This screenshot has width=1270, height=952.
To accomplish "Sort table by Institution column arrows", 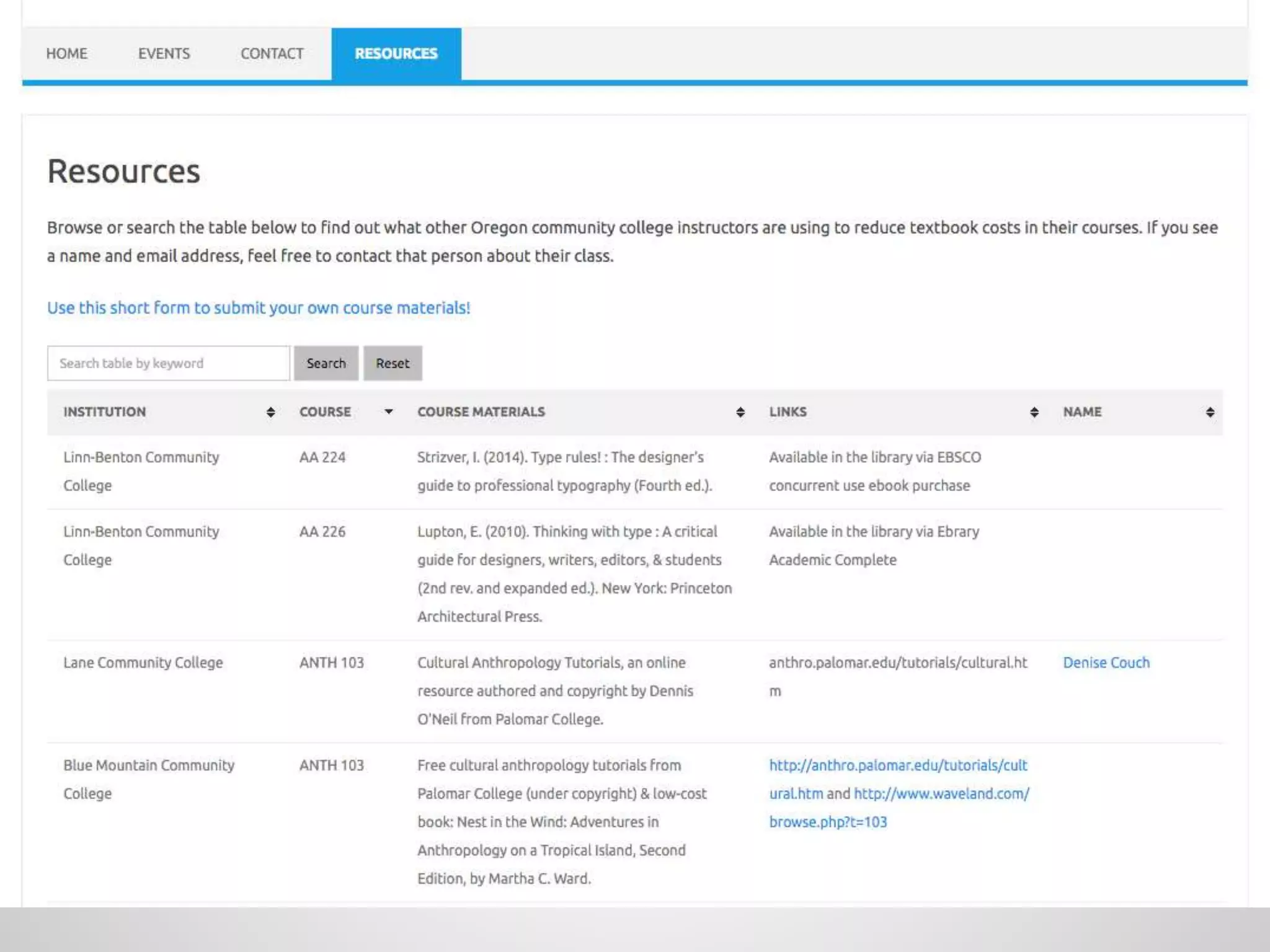I will coord(270,412).
